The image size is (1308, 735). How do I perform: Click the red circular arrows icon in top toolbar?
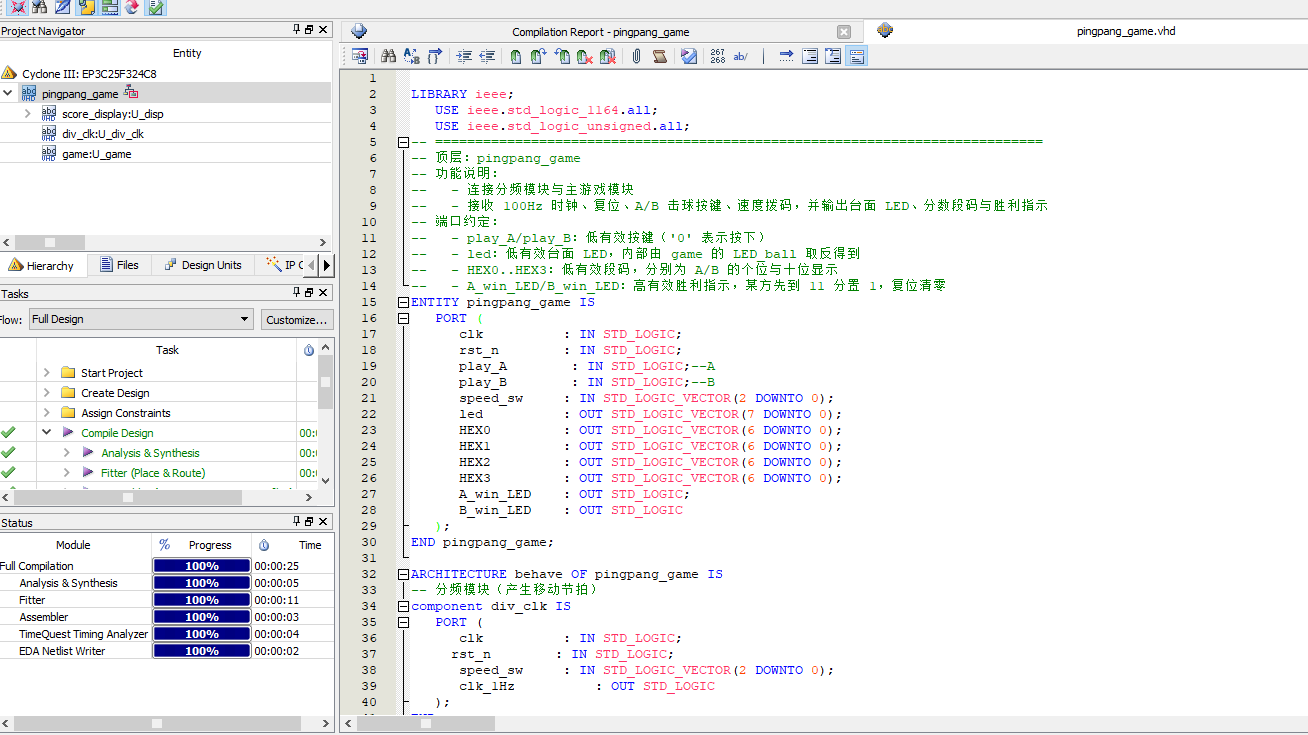[132, 7]
